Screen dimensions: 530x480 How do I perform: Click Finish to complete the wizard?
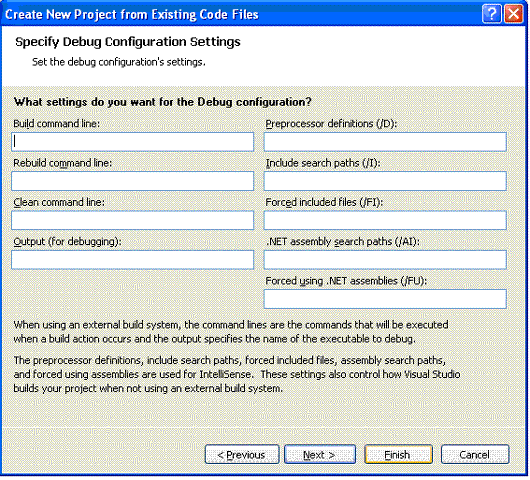point(398,454)
